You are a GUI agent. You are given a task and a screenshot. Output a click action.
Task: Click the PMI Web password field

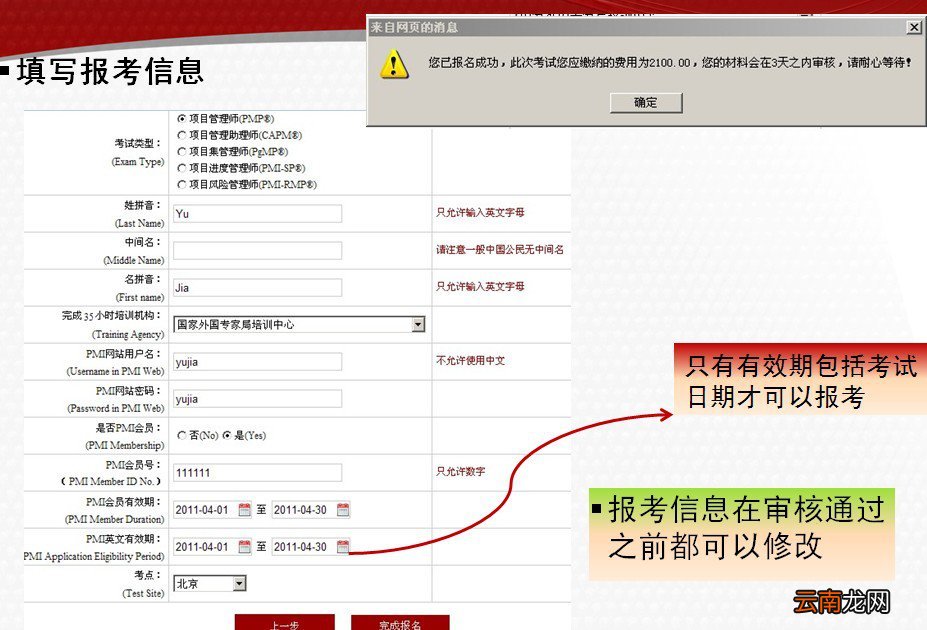tap(257, 399)
